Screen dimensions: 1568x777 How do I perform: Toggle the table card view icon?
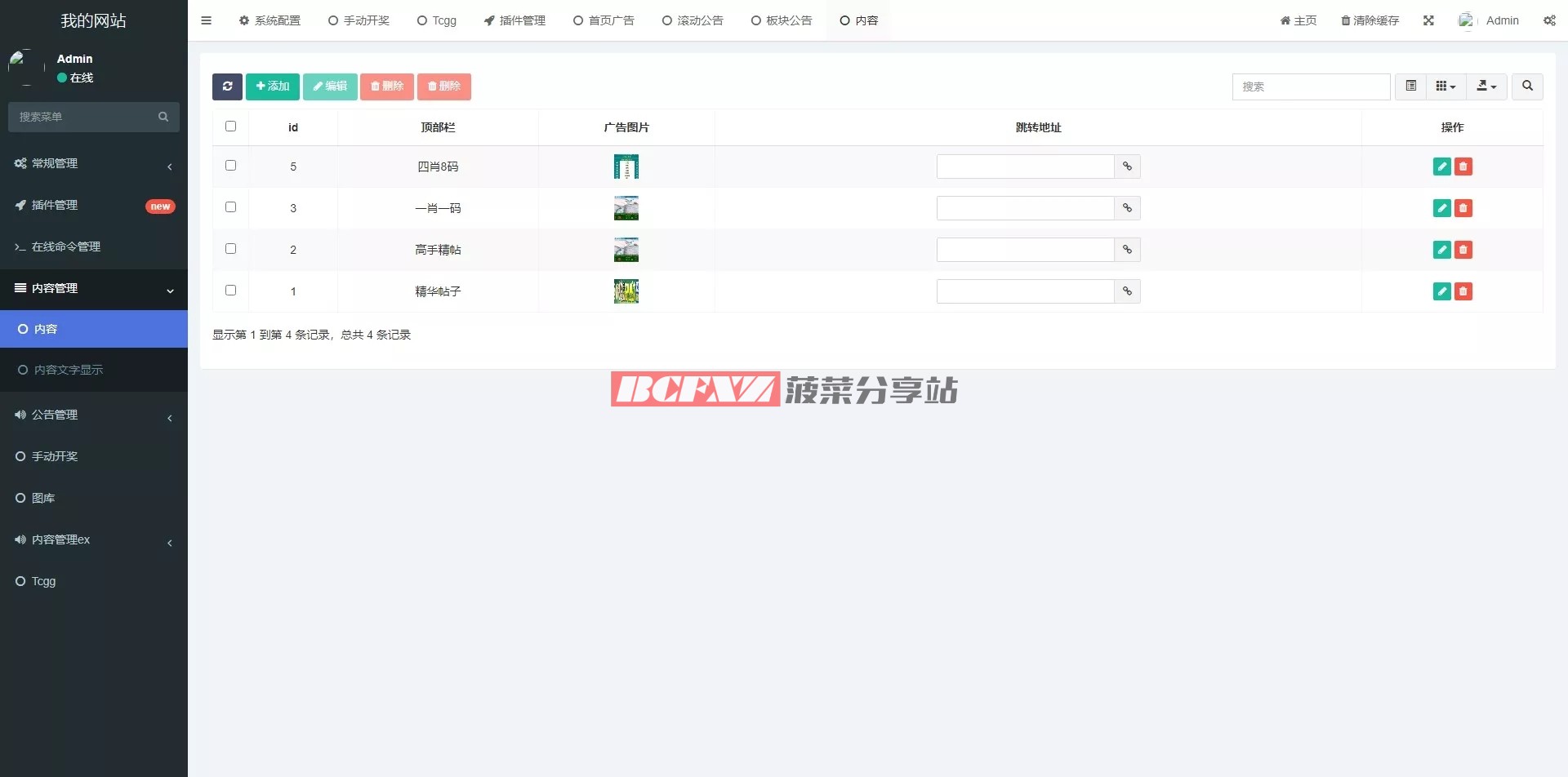(x=1410, y=87)
